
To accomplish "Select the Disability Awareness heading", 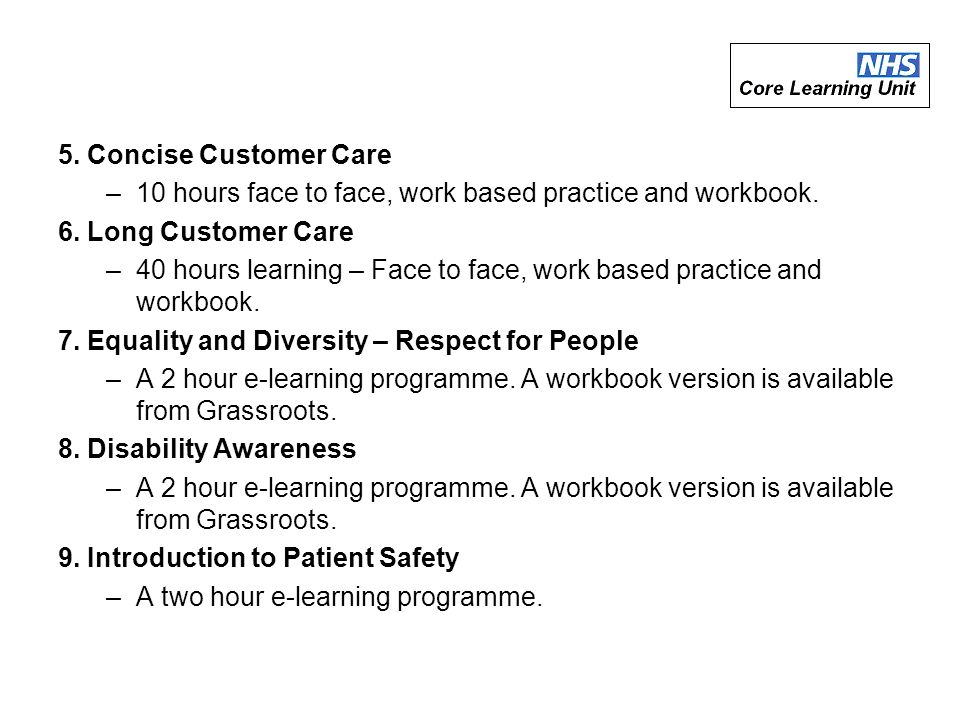I will [x=207, y=449].
